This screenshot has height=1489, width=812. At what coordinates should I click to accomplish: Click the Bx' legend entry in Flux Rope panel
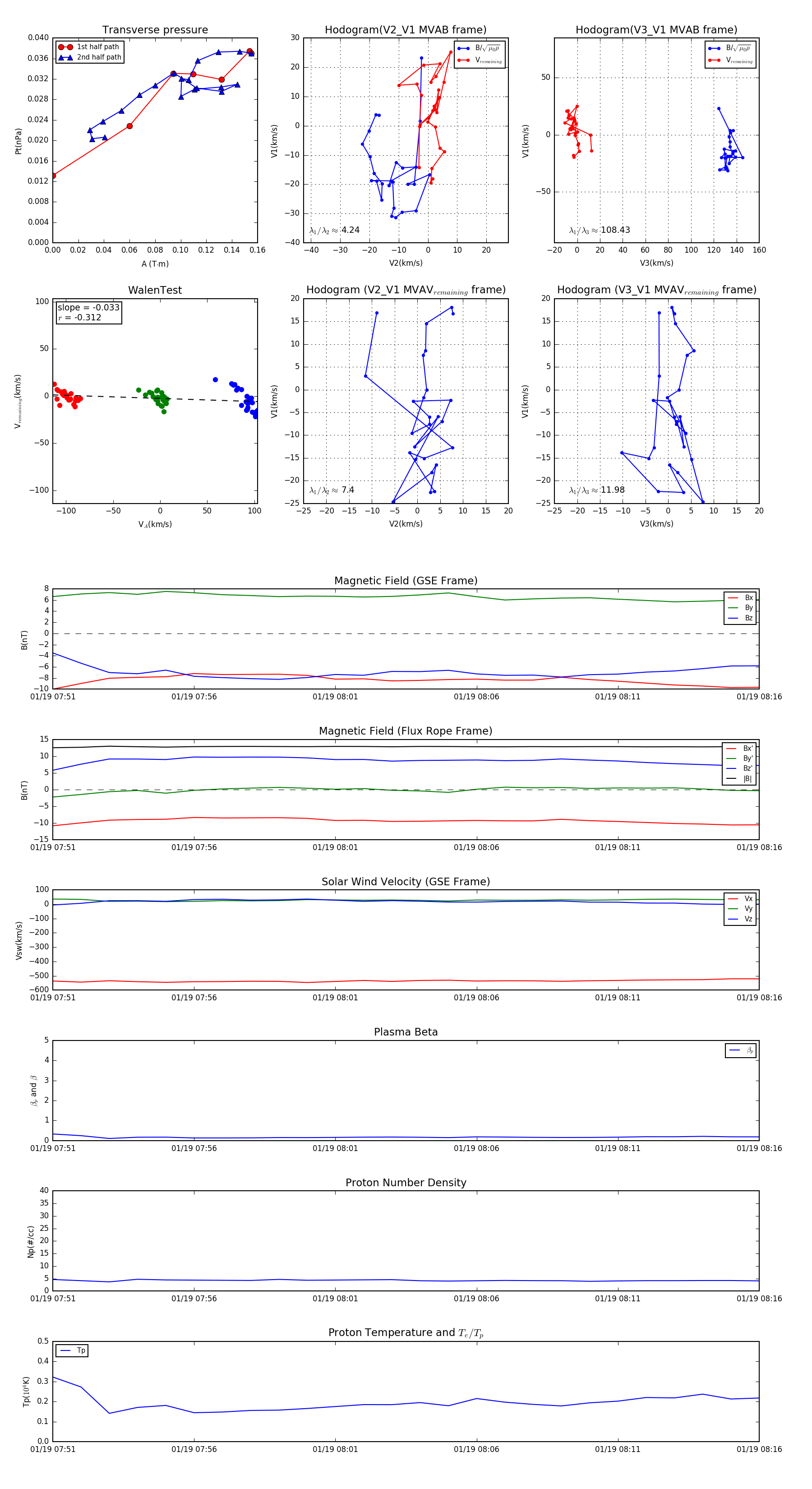click(x=740, y=748)
